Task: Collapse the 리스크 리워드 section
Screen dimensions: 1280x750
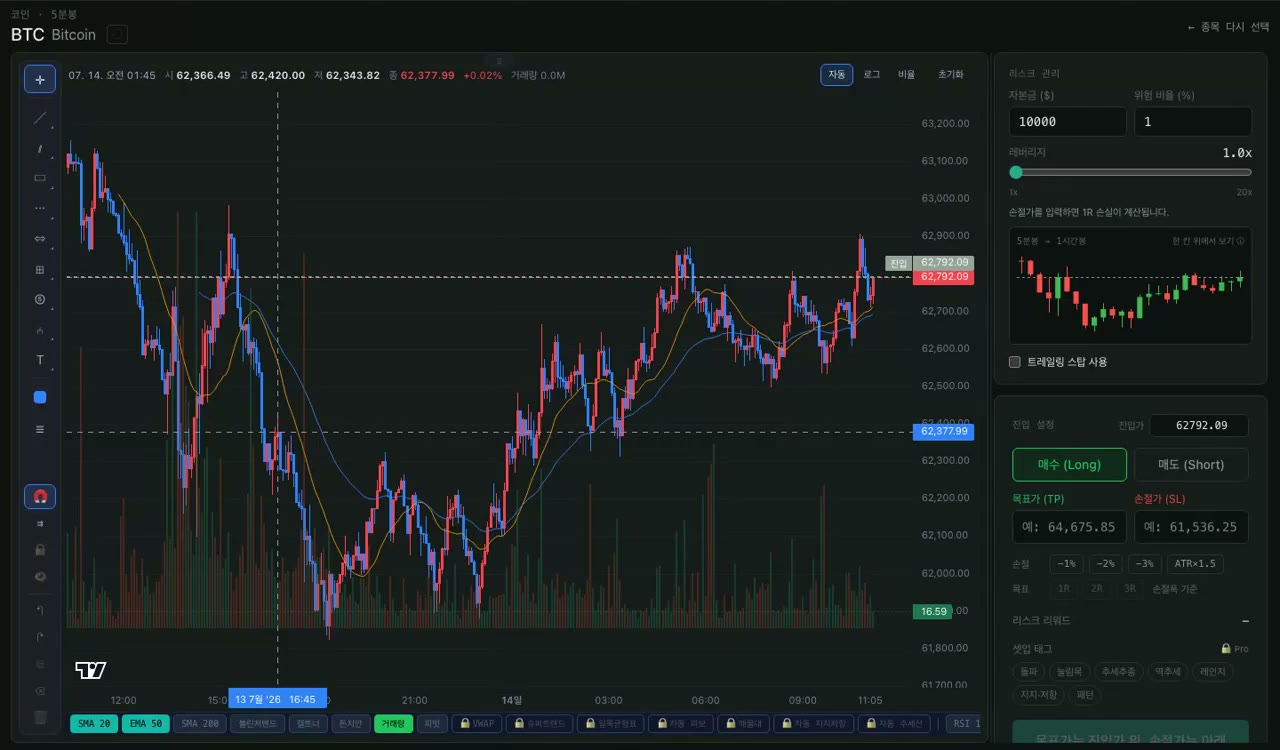Action: [x=1245, y=621]
